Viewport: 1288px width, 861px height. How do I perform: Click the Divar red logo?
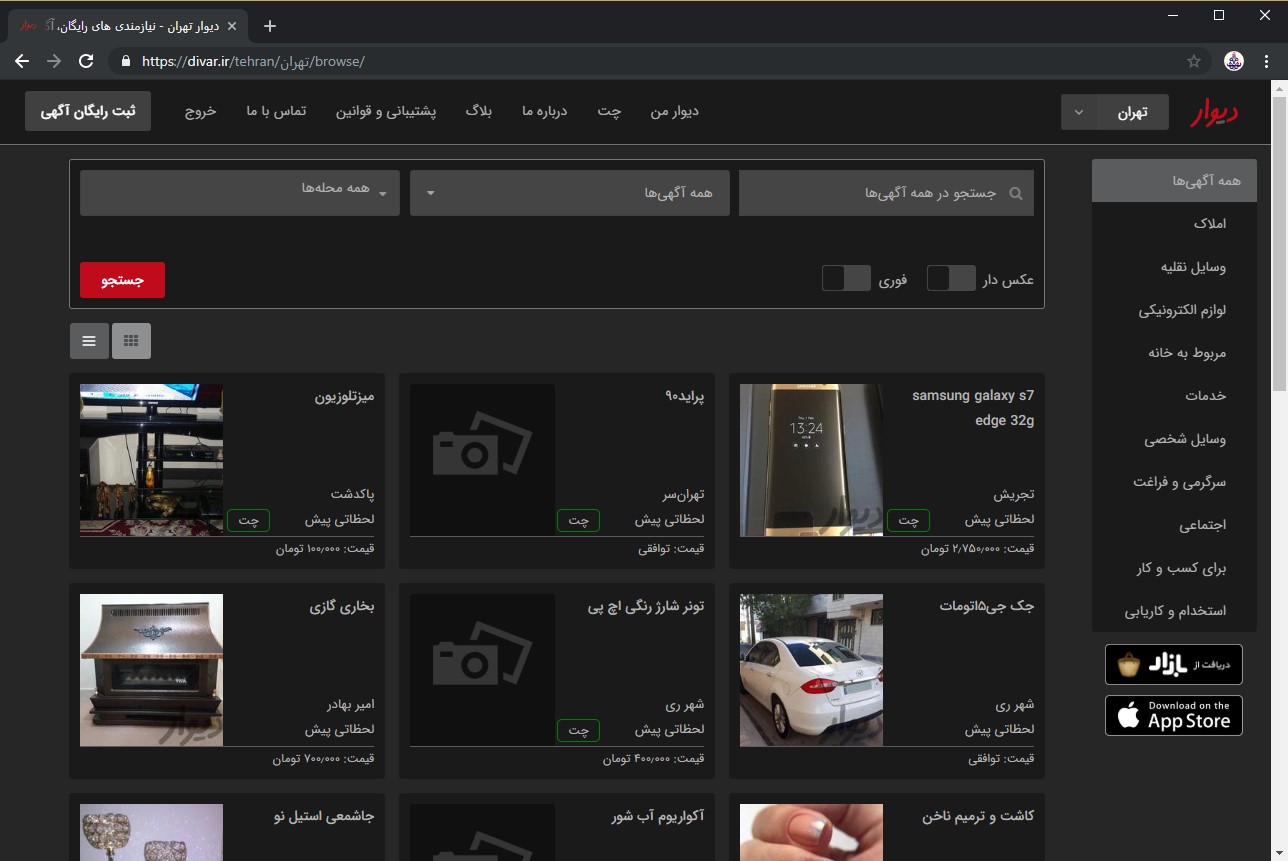(1214, 113)
